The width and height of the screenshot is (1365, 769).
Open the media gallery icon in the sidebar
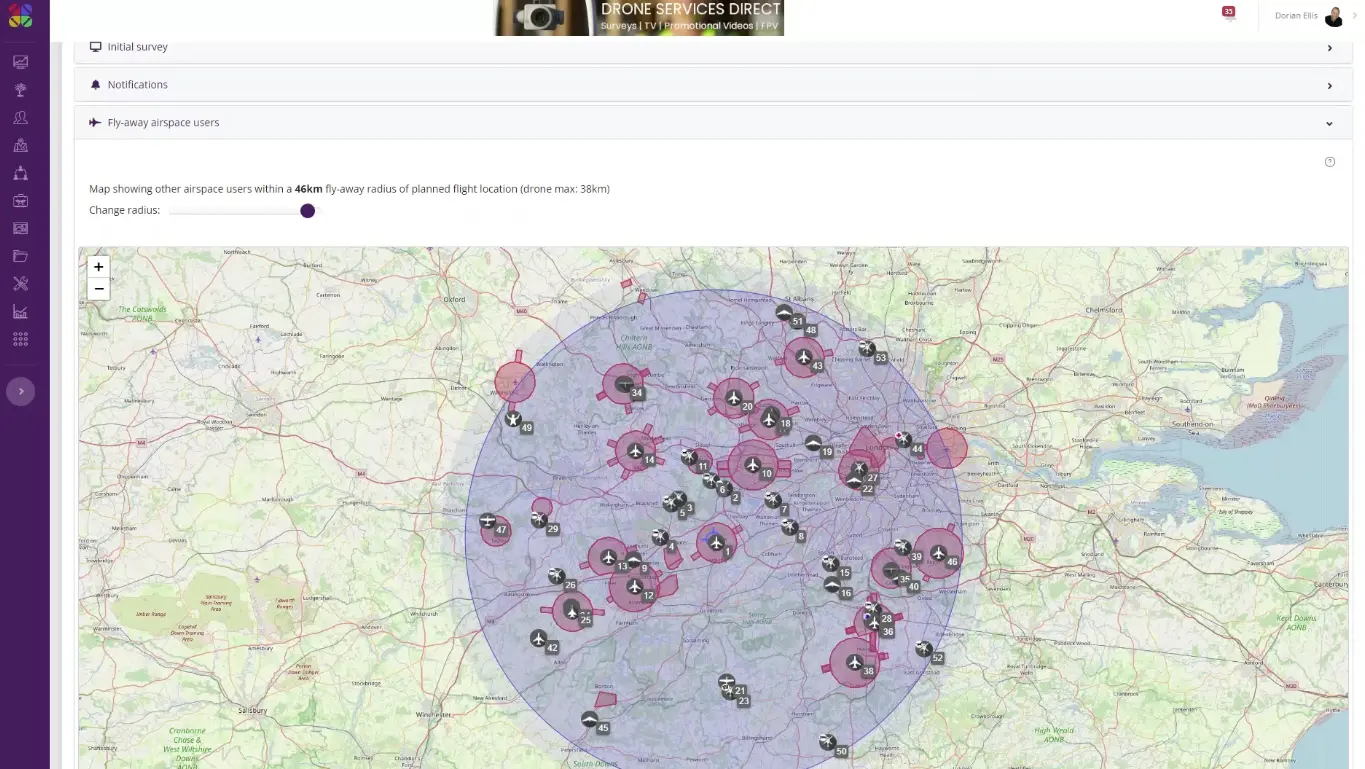pyautogui.click(x=20, y=228)
